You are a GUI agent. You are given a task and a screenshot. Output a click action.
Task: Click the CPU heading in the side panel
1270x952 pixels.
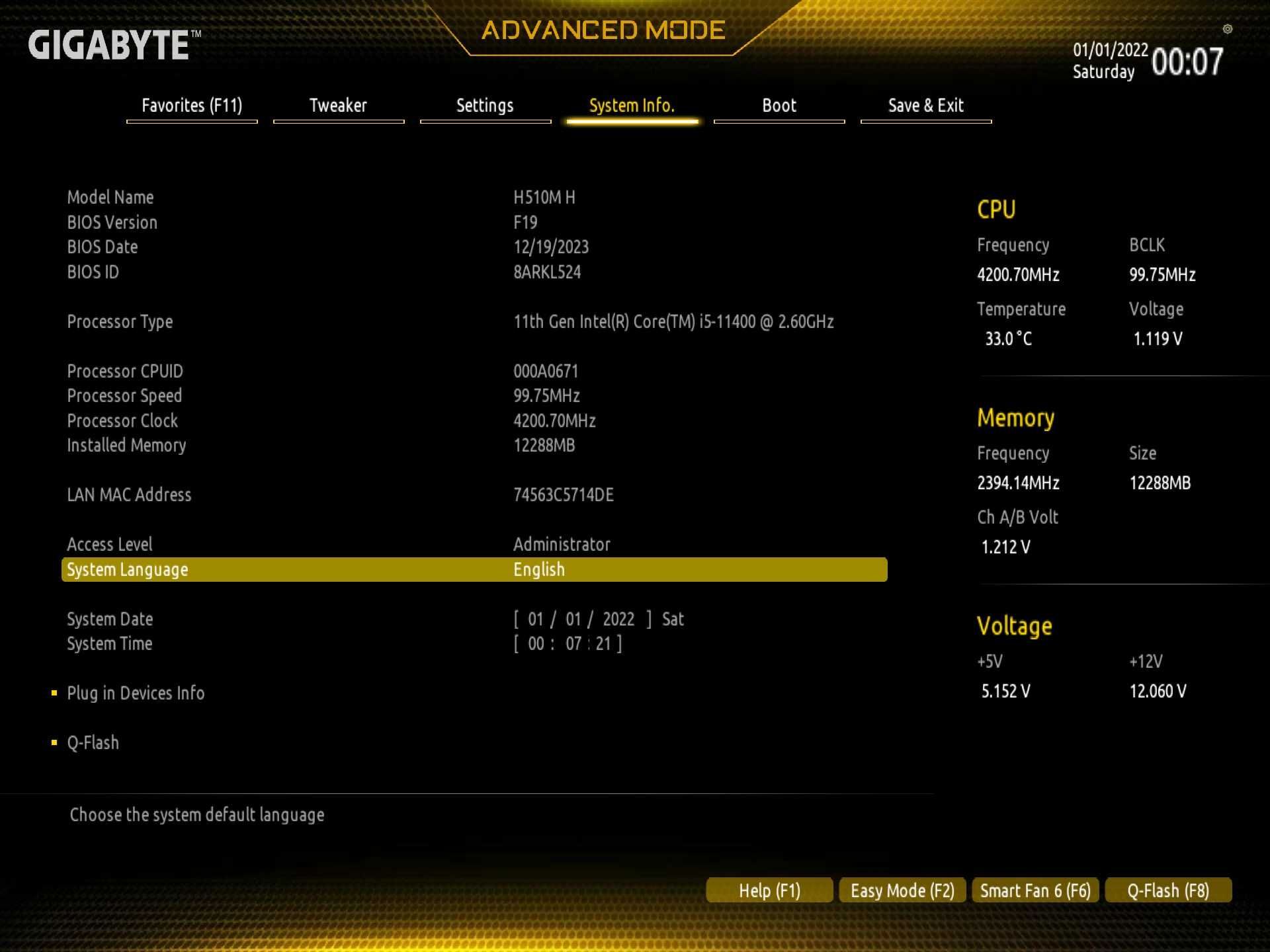click(996, 210)
